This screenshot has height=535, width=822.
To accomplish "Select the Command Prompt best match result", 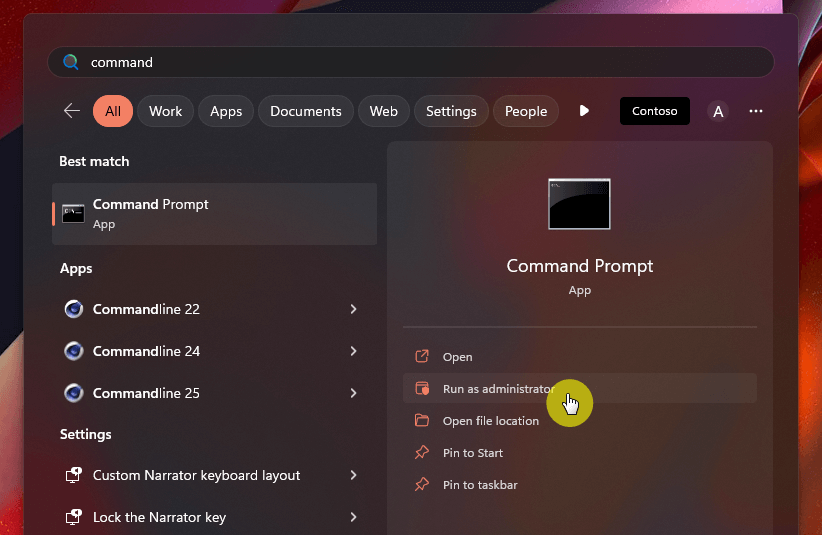I will tap(214, 214).
